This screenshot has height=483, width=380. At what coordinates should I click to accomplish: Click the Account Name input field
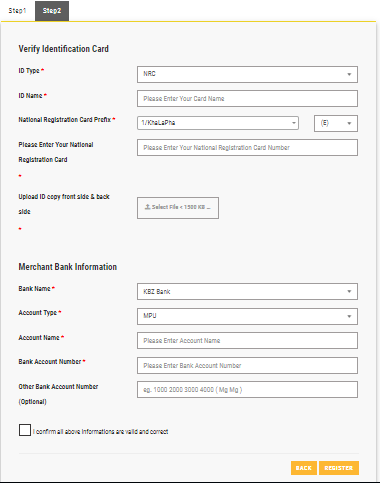(x=247, y=341)
